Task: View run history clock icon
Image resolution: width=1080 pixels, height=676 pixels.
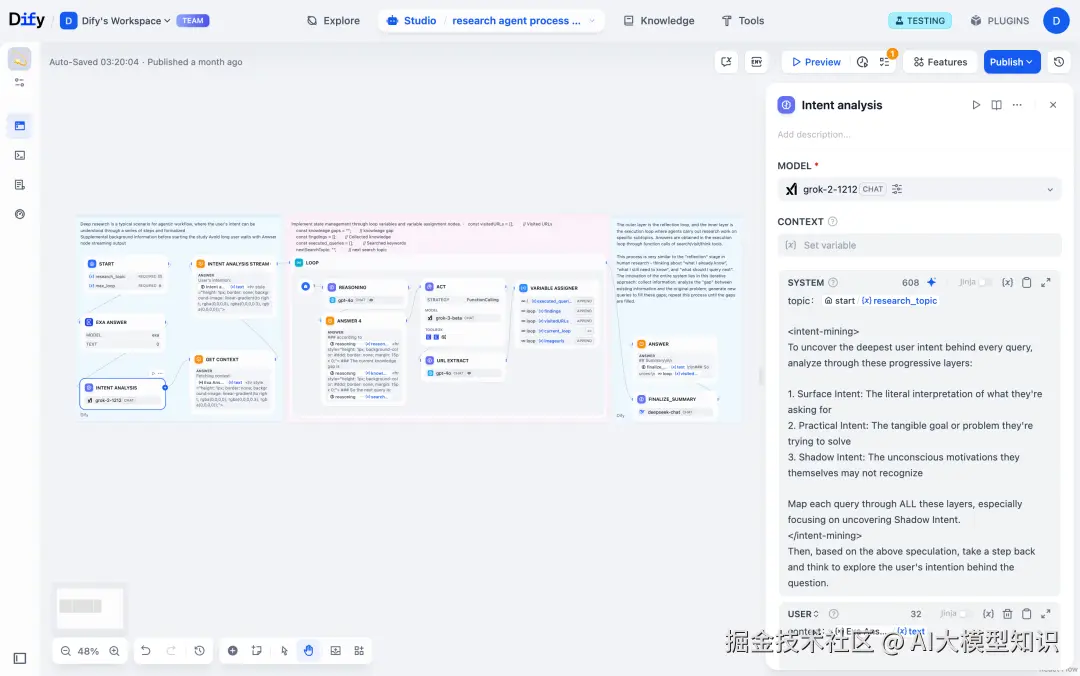Action: (862, 62)
